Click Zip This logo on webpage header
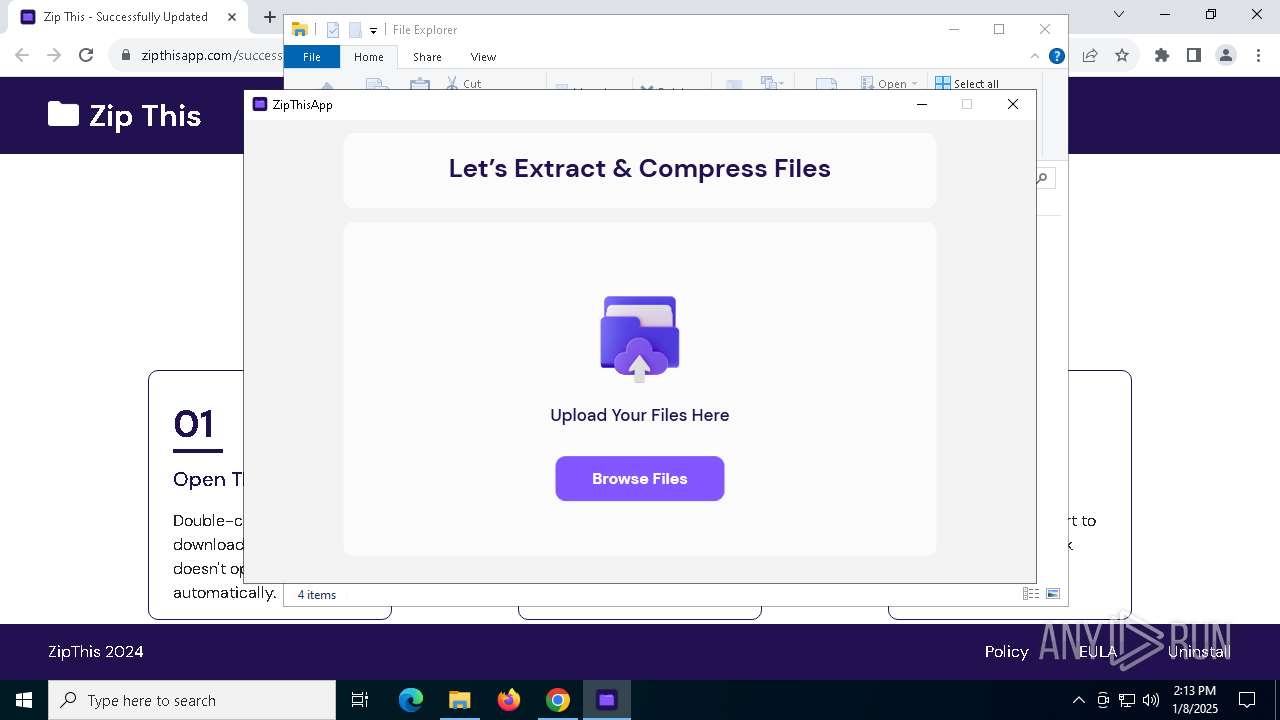 pyautogui.click(x=125, y=115)
